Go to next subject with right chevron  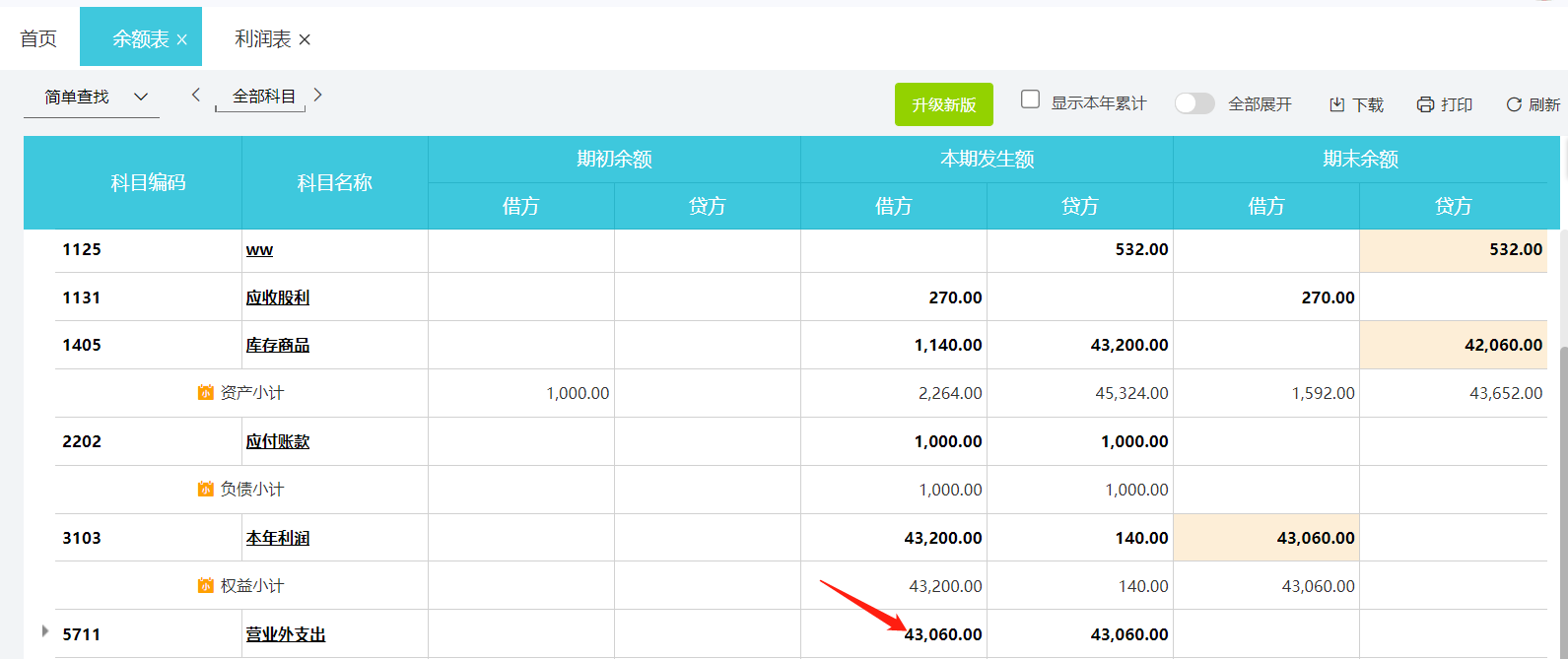click(317, 95)
